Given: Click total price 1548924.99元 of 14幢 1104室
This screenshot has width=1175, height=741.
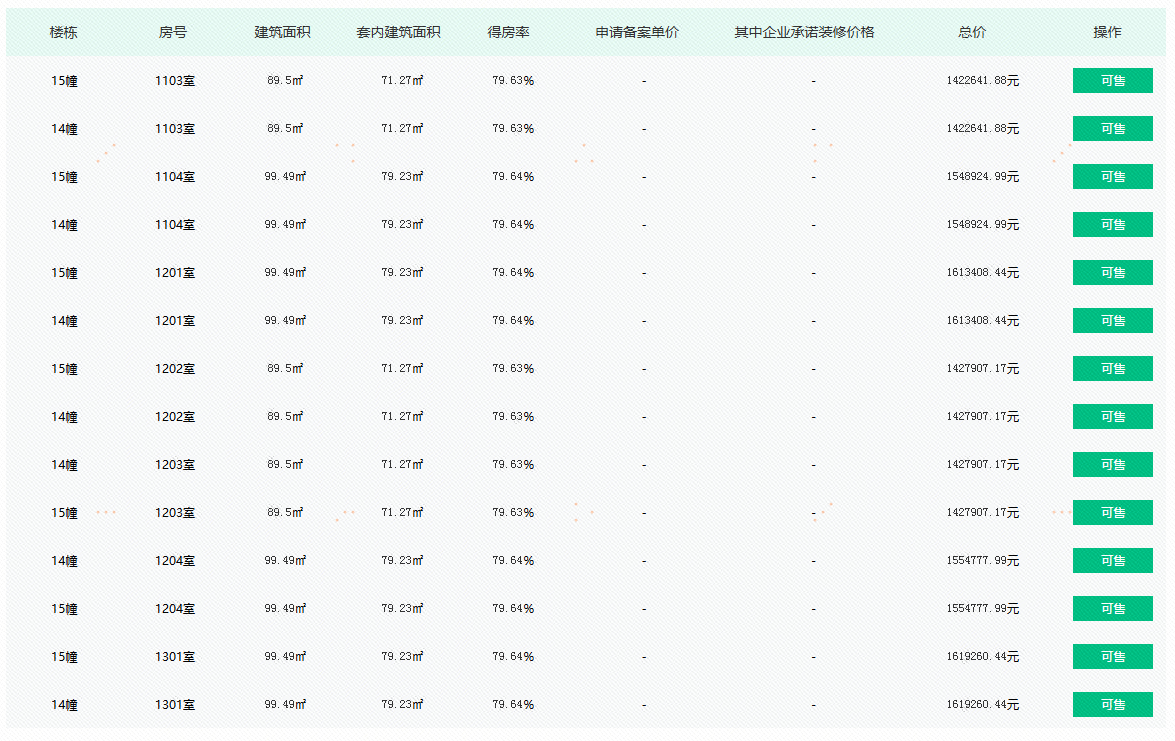Looking at the screenshot, I should (x=982, y=225).
